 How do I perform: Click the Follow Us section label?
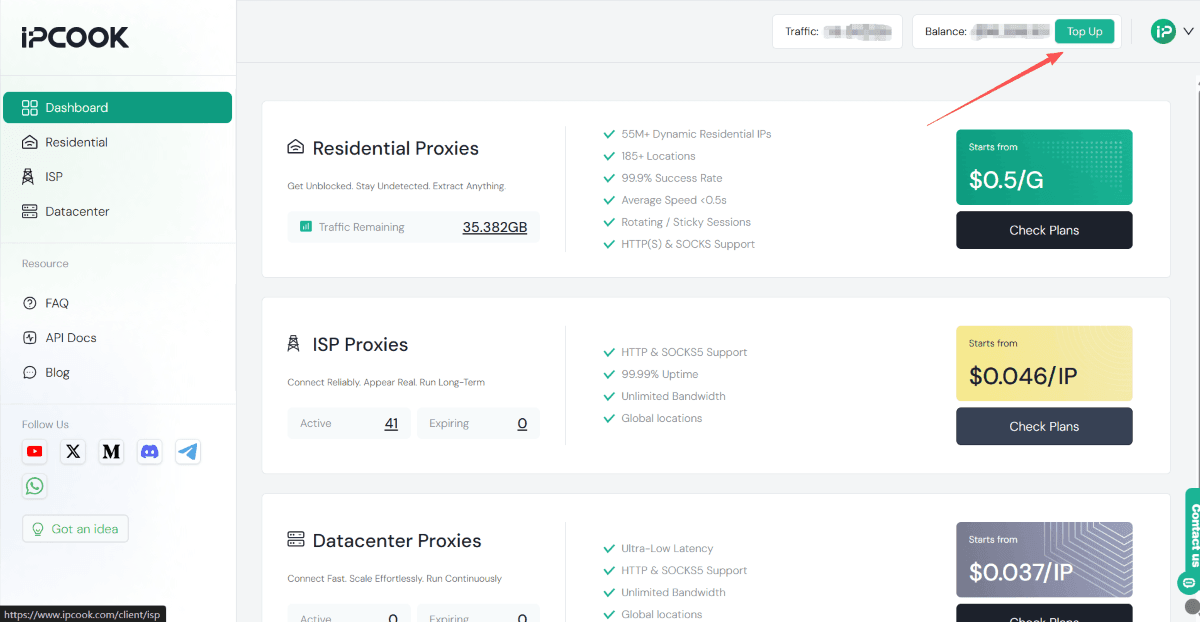pyautogui.click(x=45, y=424)
